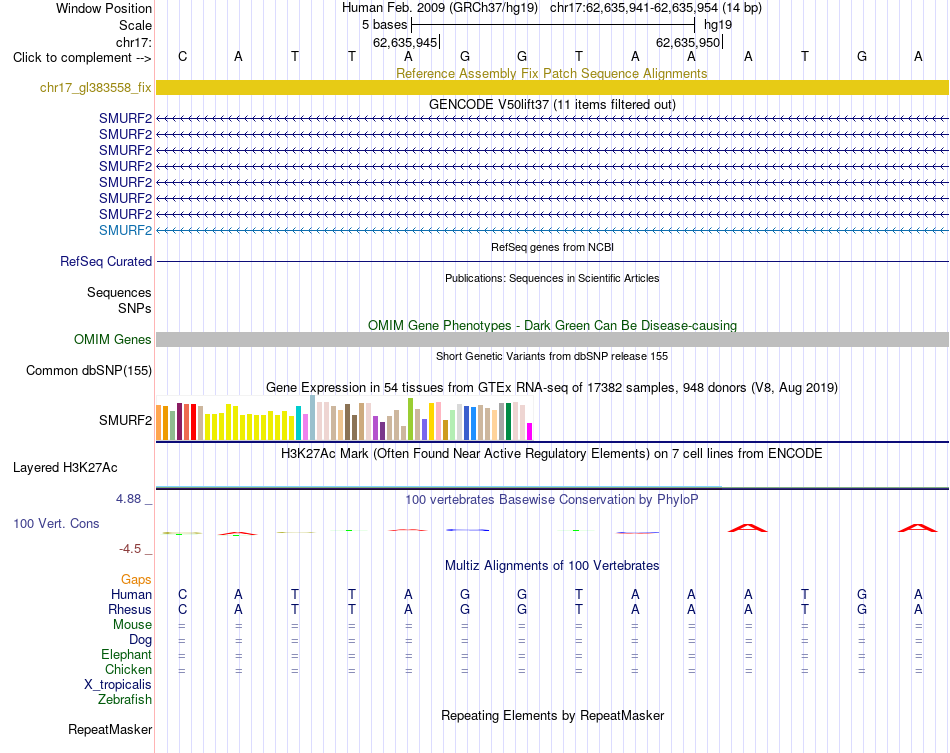Click the "5 bases" scale label

(385, 25)
